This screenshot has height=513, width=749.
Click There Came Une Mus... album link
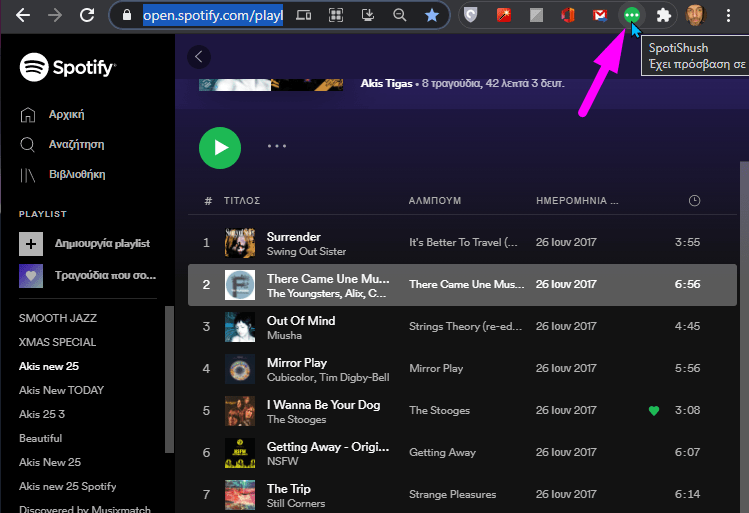(x=466, y=284)
